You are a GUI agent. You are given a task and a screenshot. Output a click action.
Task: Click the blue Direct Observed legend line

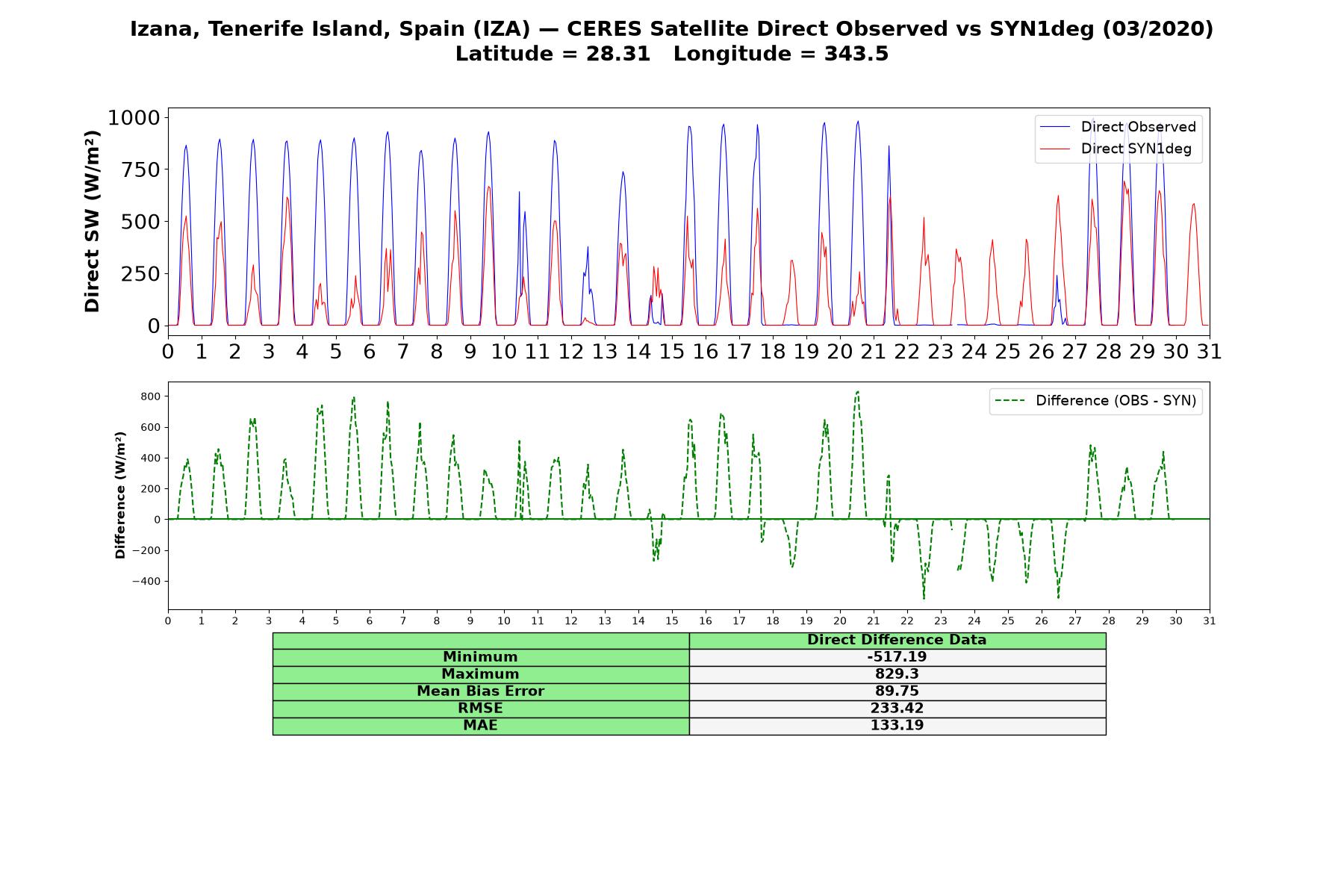(1055, 127)
